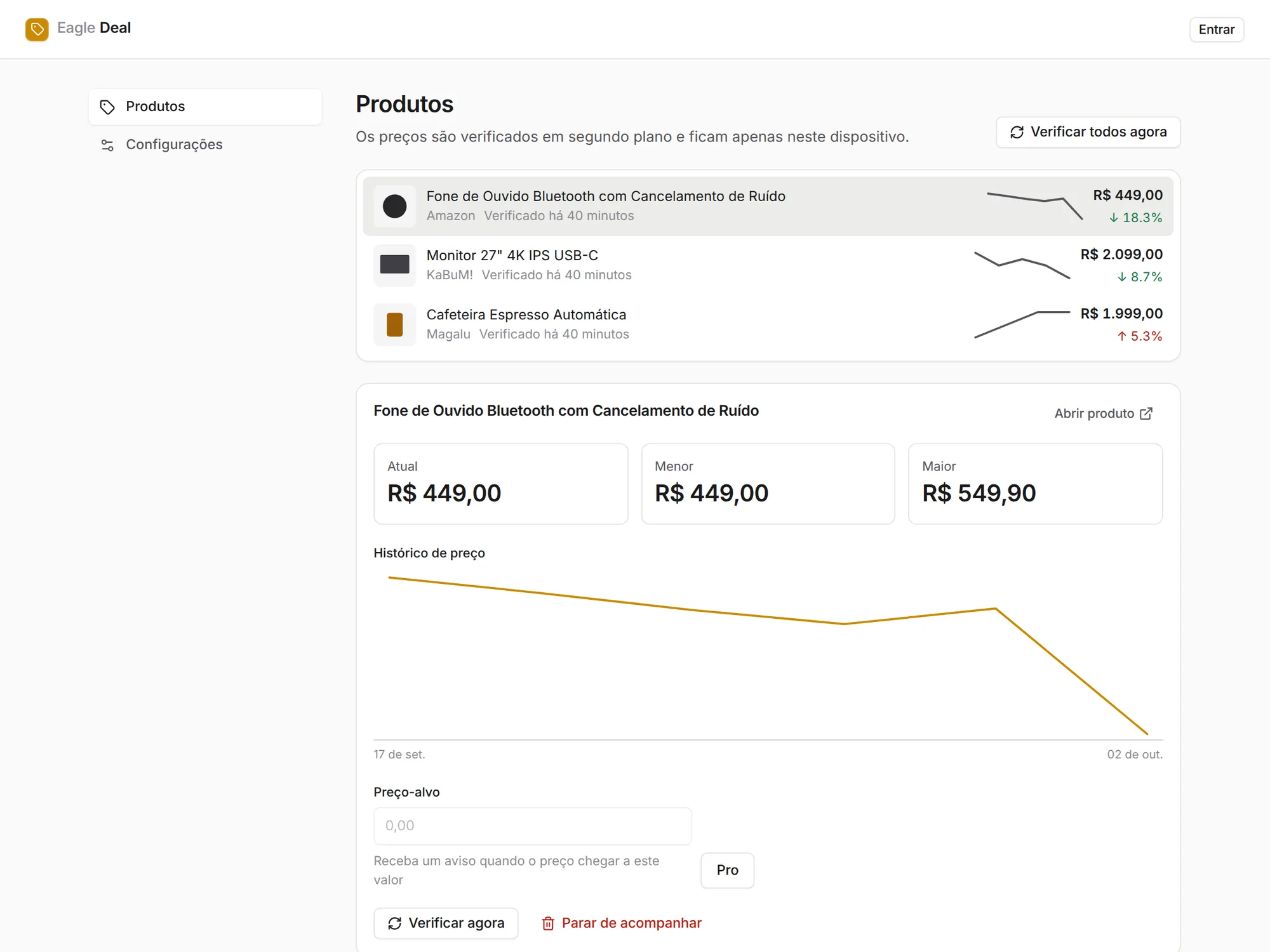This screenshot has height=952, width=1270.
Task: Click the refresh icon in Verificar todos agora
Action: [1017, 132]
